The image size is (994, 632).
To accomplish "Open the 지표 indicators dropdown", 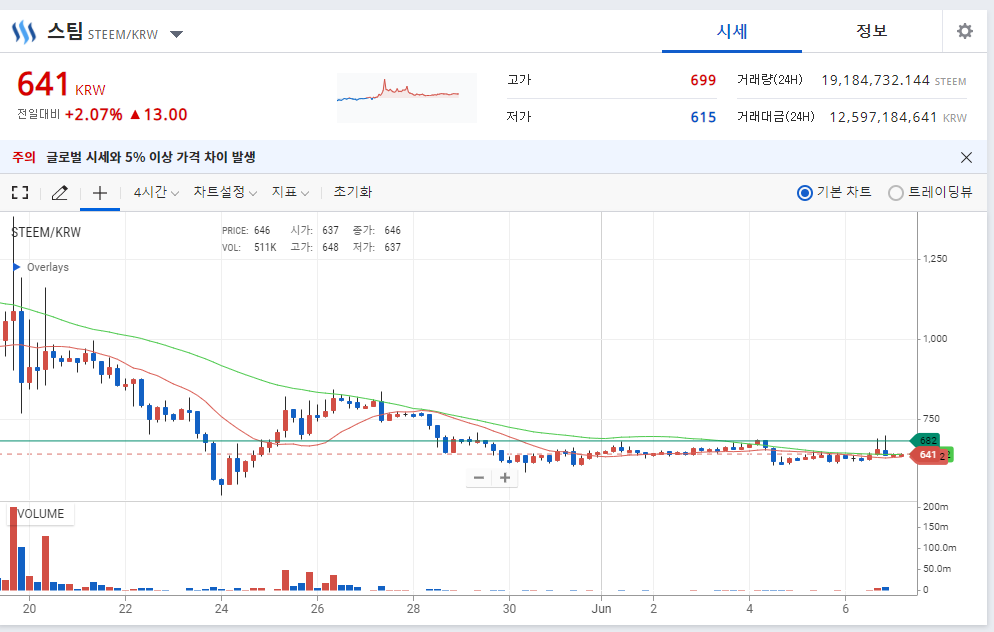I will [290, 192].
